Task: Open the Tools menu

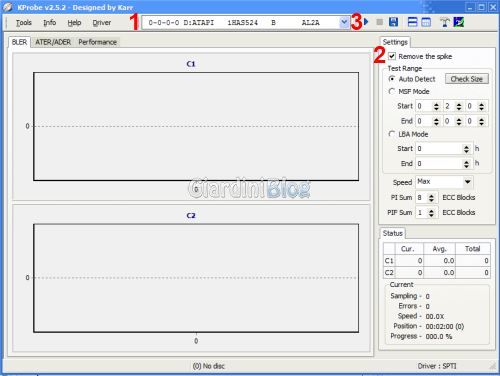Action: click(x=24, y=23)
